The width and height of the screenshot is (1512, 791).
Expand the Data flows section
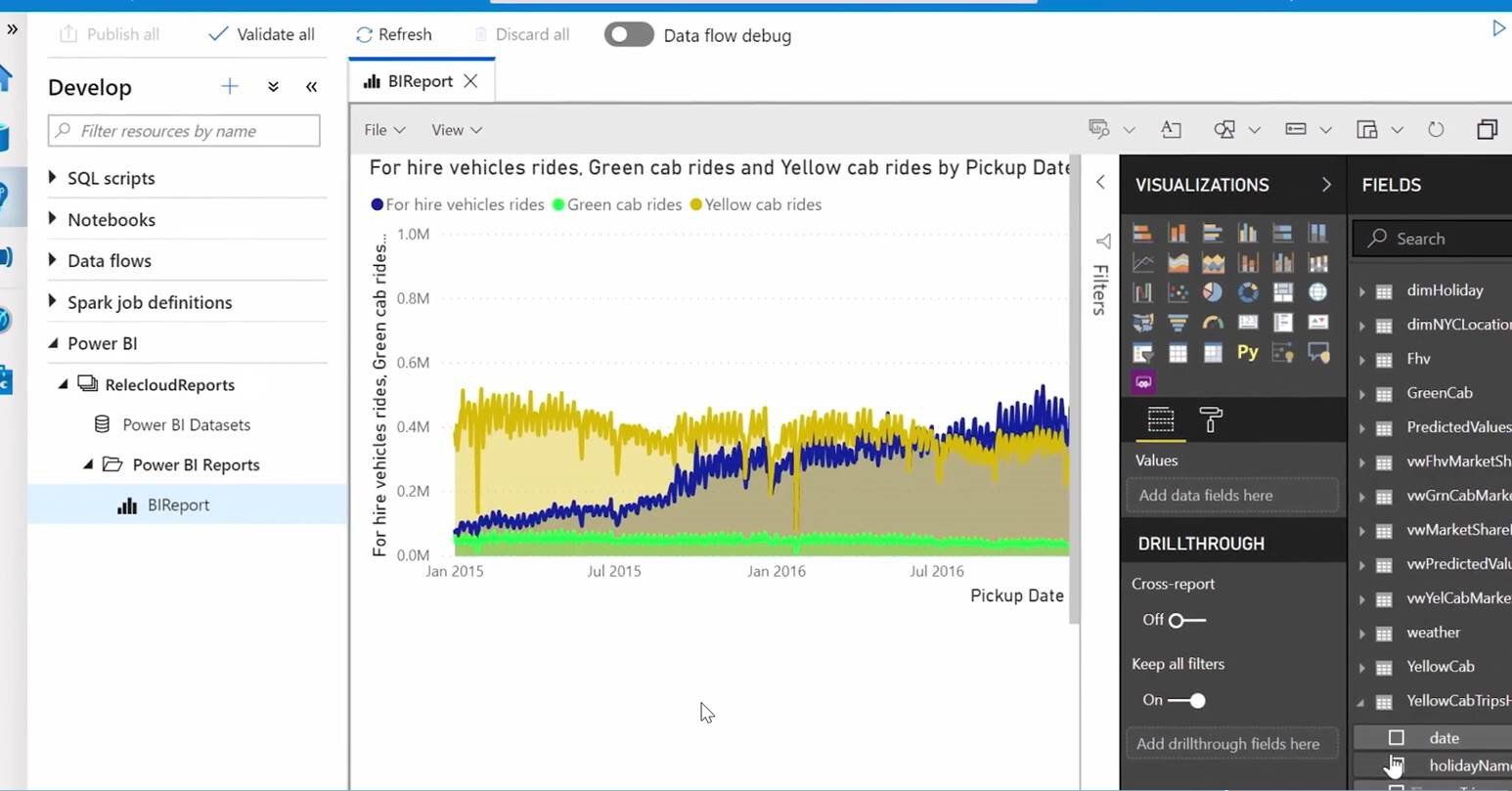(53, 259)
